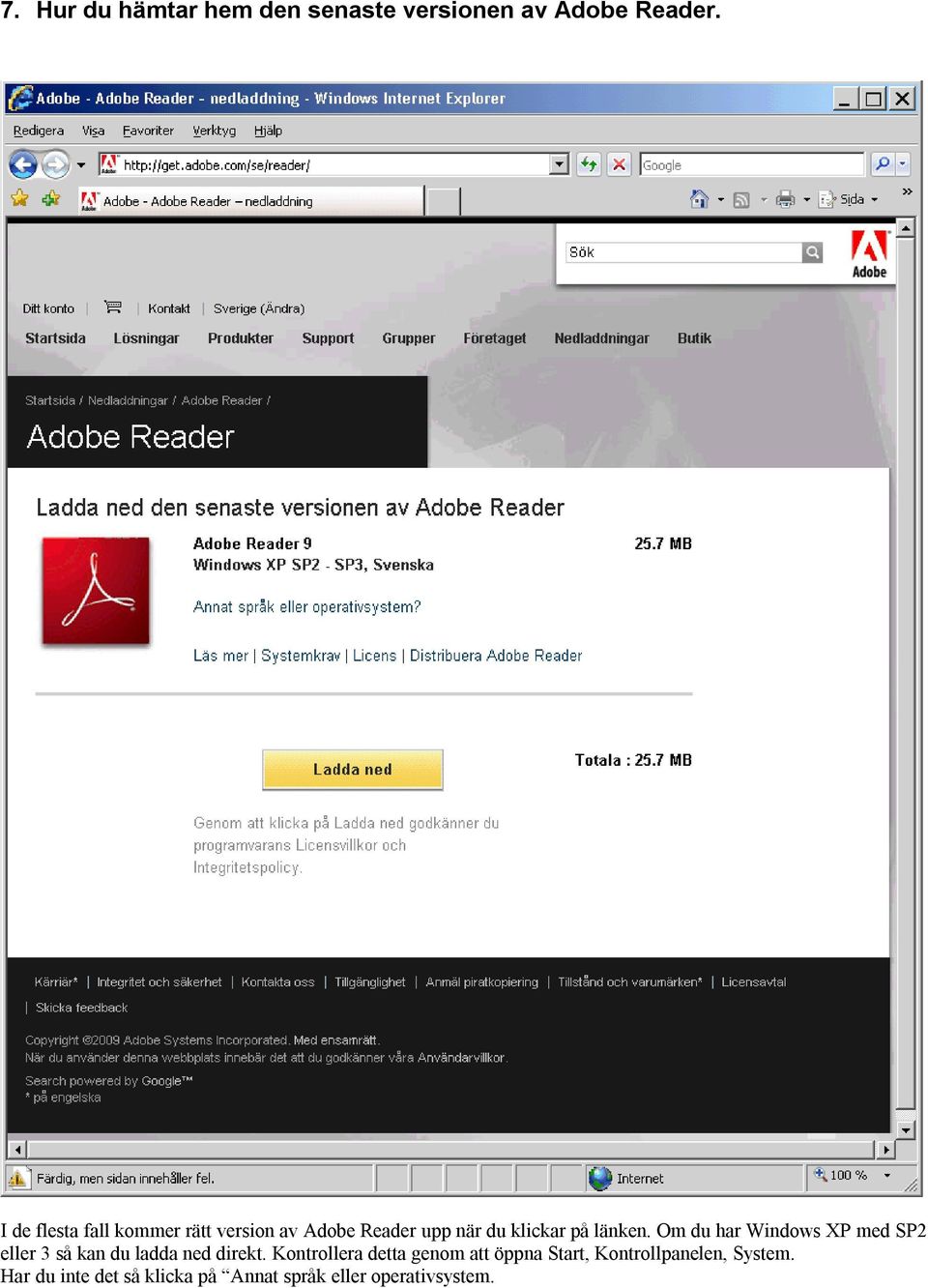Click the horizontal scrollbar right arrow
Image resolution: width=928 pixels, height=1288 pixels.
(x=886, y=1150)
